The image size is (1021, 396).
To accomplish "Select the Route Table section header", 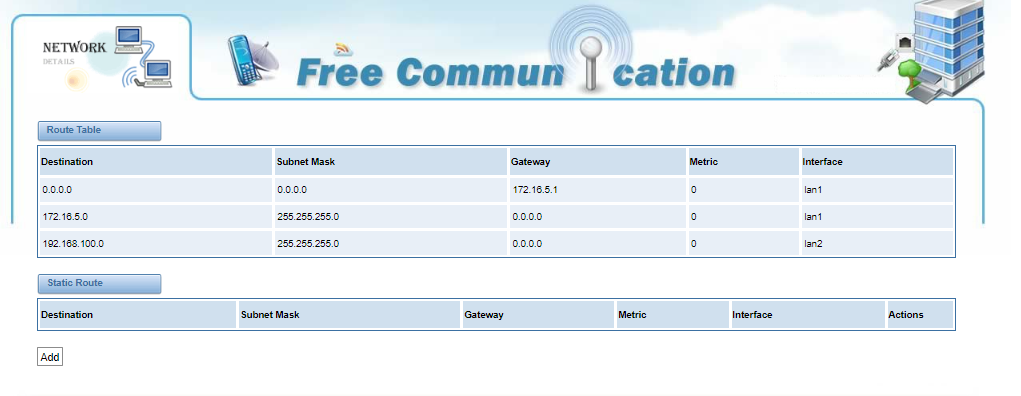I will point(99,130).
